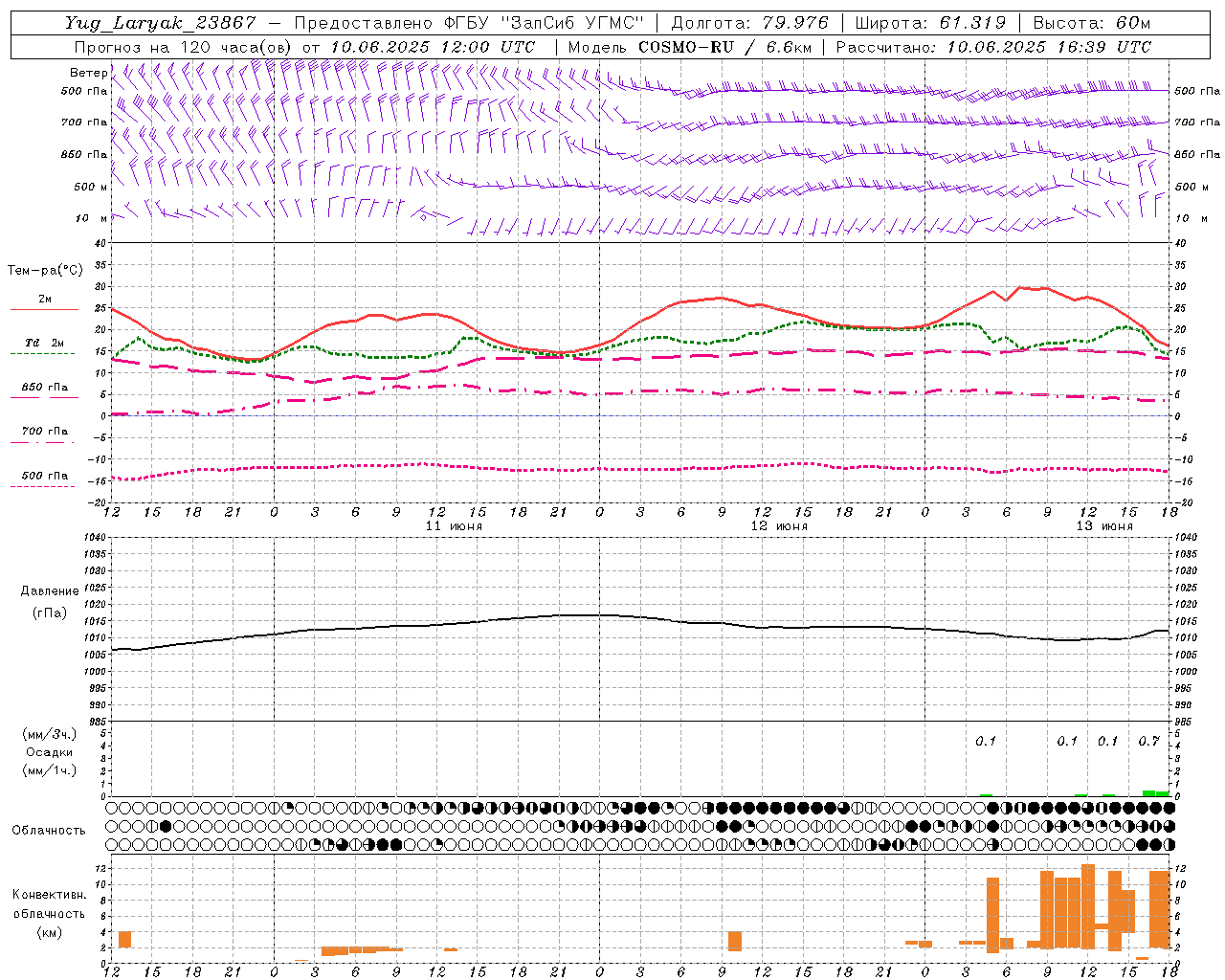Click the "850 гПа" temperature legend entry
Screen dimensions: 1225x980
point(44,388)
